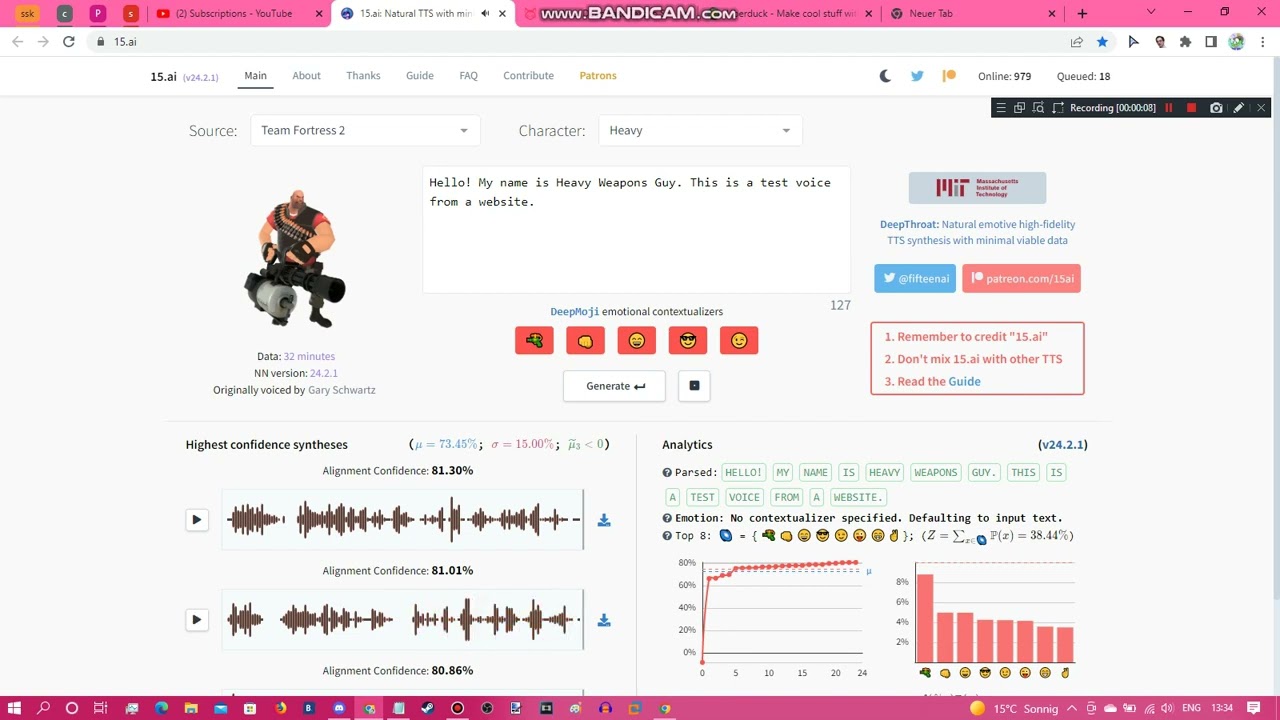Viewport: 1280px width, 720px height.
Task: Click the help icon next to Emotion
Action: (x=667, y=518)
